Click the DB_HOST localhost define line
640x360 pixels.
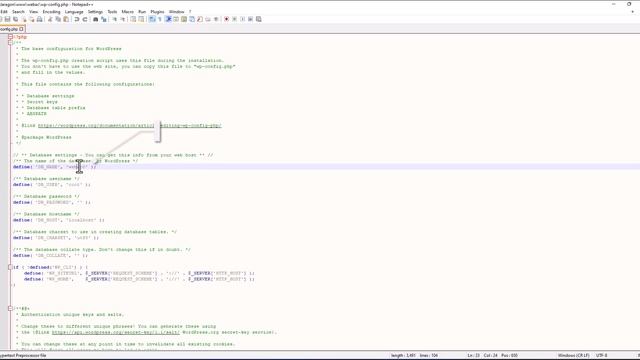coord(58,220)
